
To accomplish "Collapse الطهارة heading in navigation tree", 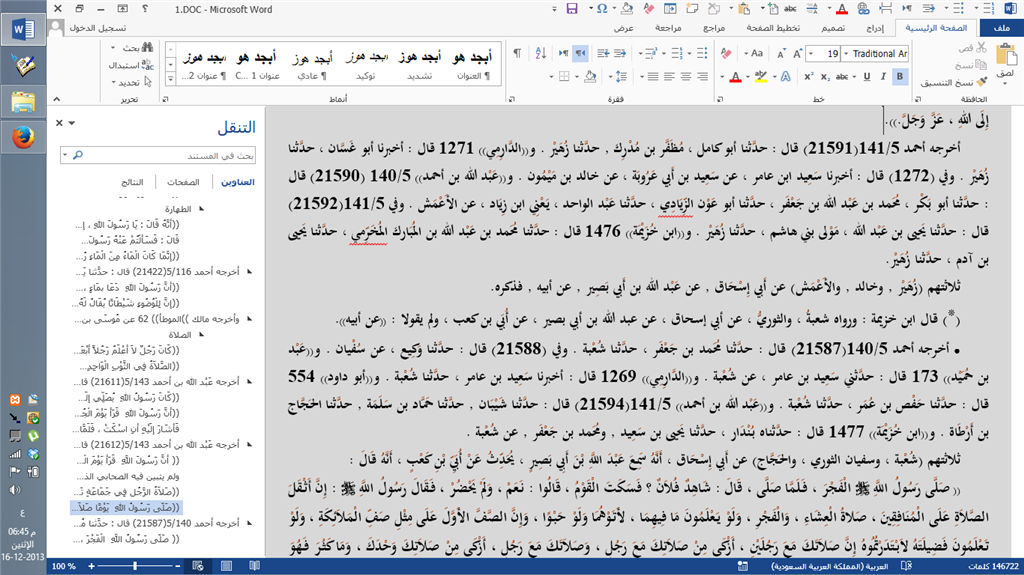I will (x=202, y=209).
